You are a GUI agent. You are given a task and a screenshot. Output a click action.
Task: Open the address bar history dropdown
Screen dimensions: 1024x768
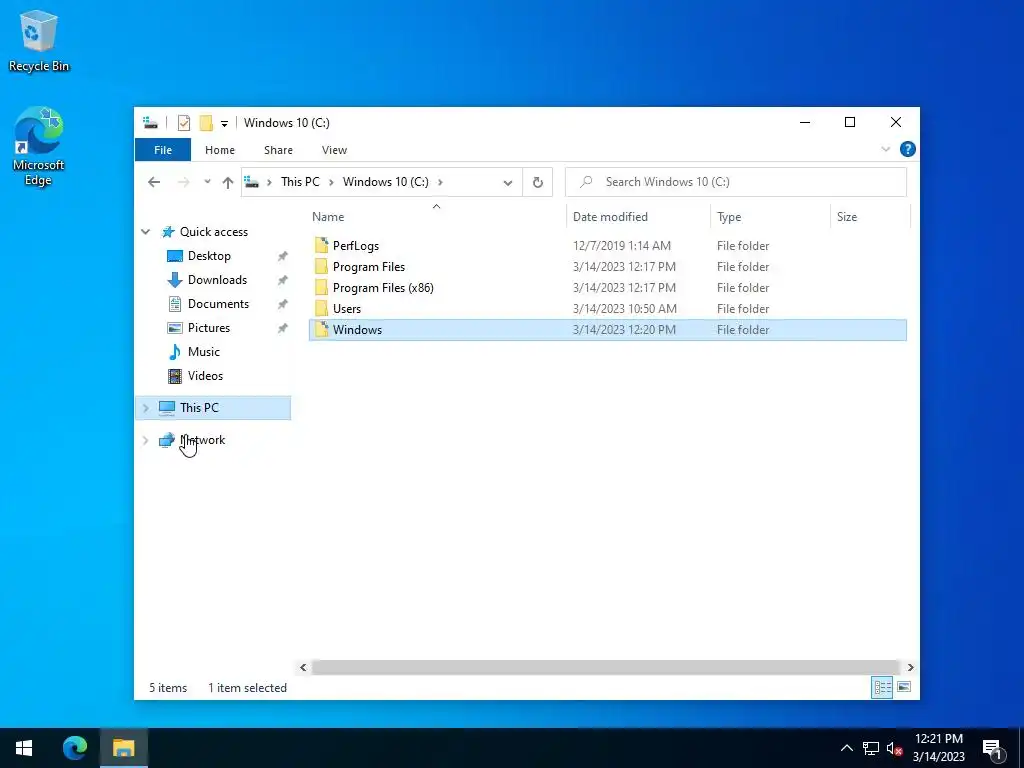click(x=507, y=182)
